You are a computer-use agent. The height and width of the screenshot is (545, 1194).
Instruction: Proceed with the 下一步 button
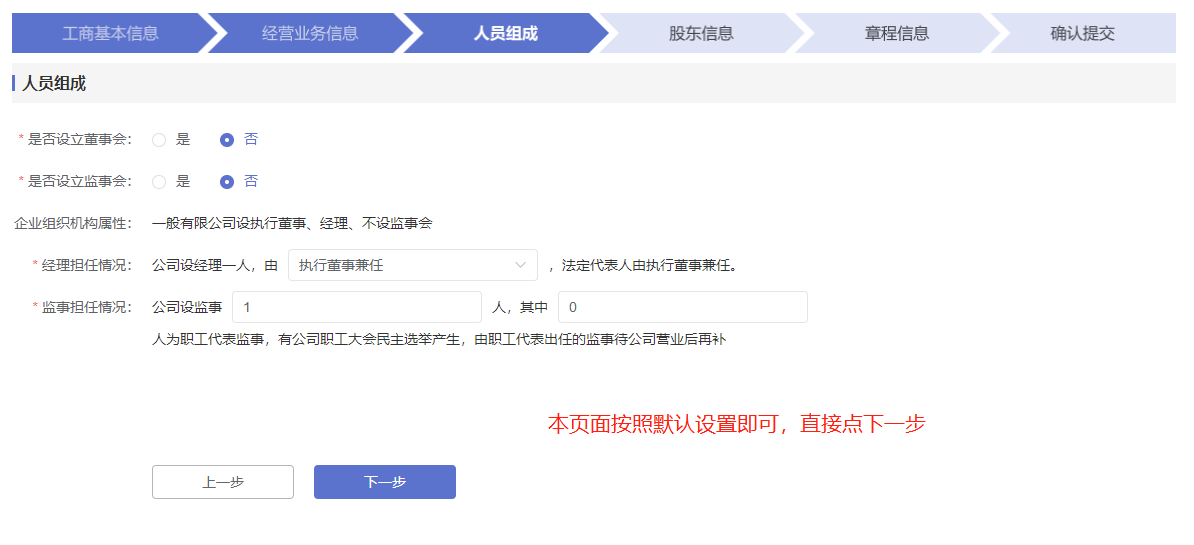click(x=385, y=482)
